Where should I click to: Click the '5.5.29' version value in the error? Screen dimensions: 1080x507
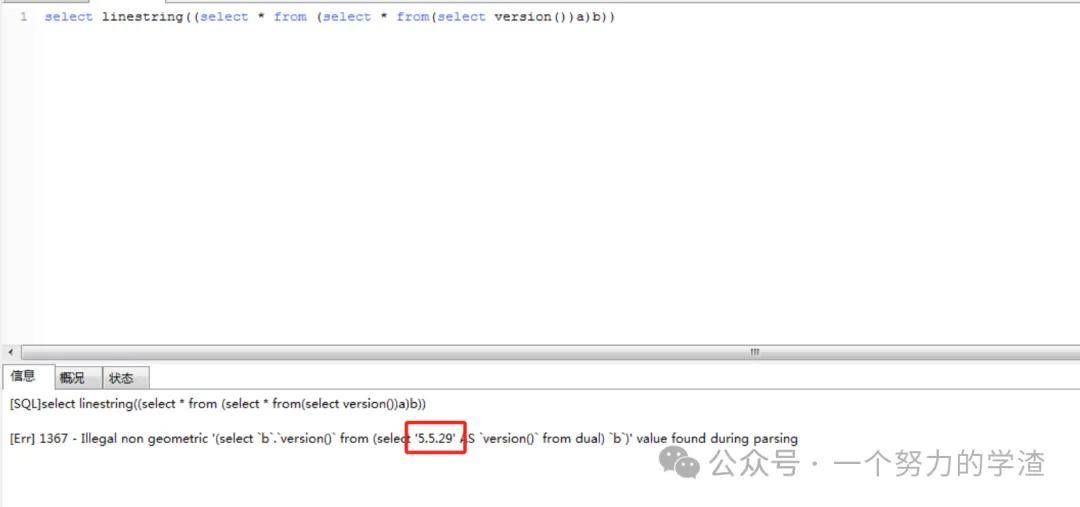pyautogui.click(x=435, y=438)
